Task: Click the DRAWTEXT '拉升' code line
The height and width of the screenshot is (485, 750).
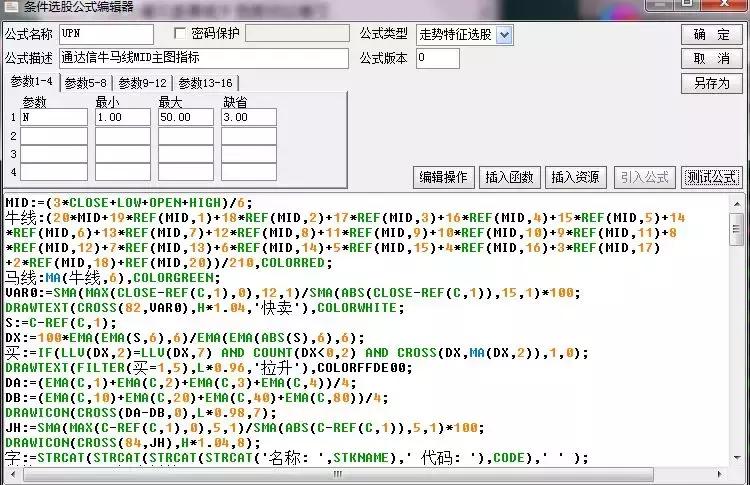Action: [209, 368]
